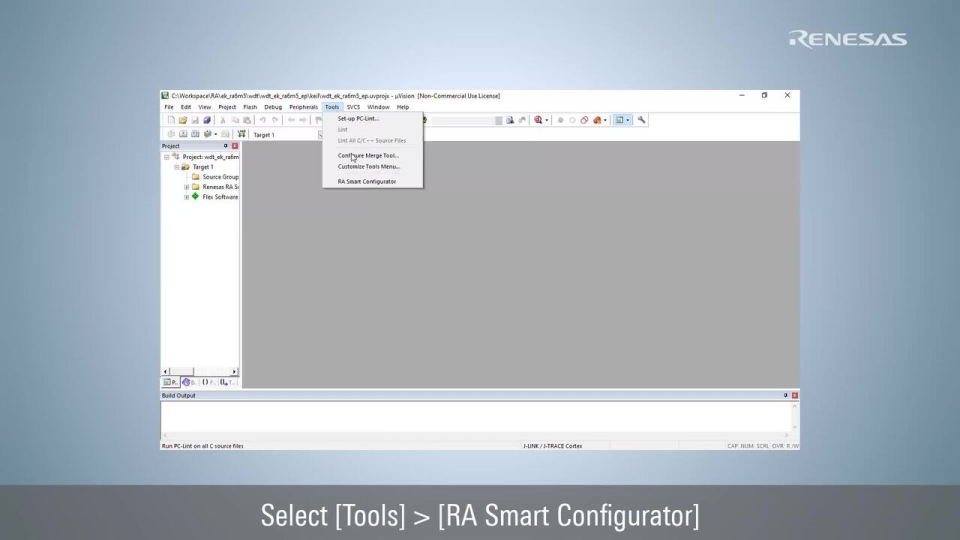Viewport: 960px width, 540px height.
Task: Pin the Build Output panel
Action: [786, 396]
